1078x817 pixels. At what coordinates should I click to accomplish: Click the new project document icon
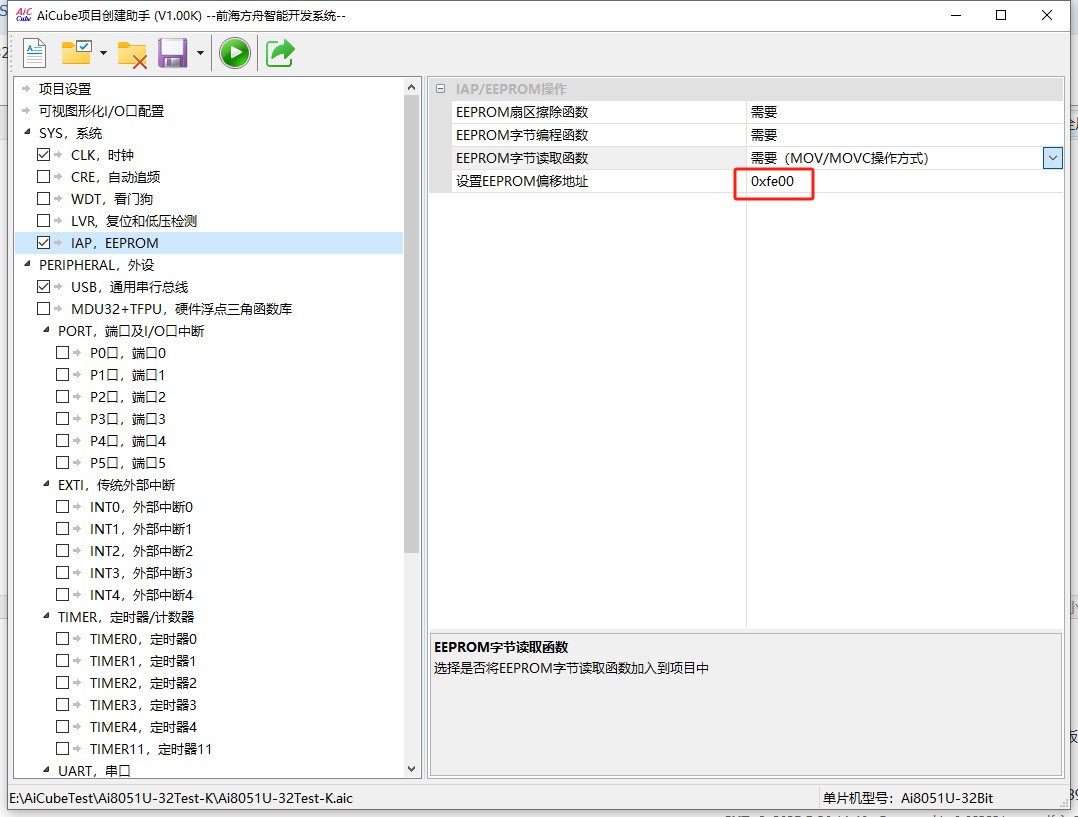pyautogui.click(x=34, y=53)
